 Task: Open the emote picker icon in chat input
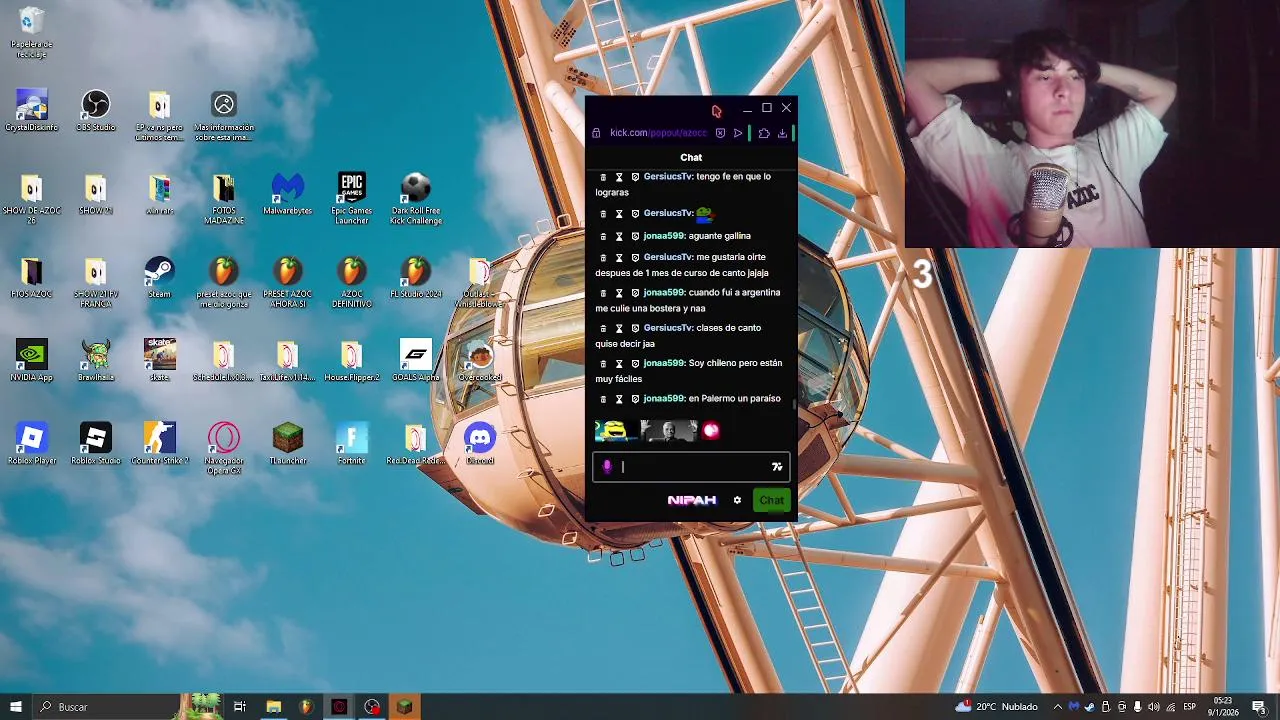[777, 467]
